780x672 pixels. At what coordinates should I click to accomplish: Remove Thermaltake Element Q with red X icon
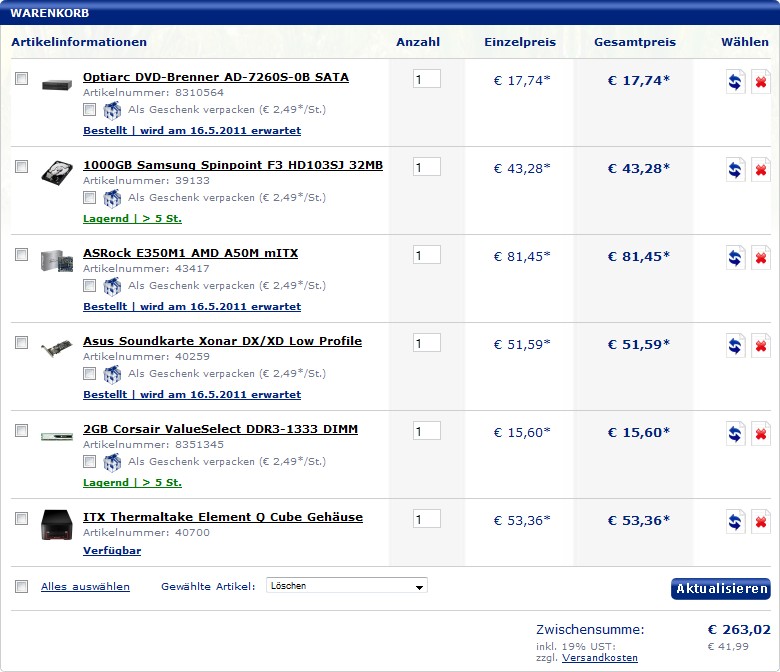click(x=760, y=522)
